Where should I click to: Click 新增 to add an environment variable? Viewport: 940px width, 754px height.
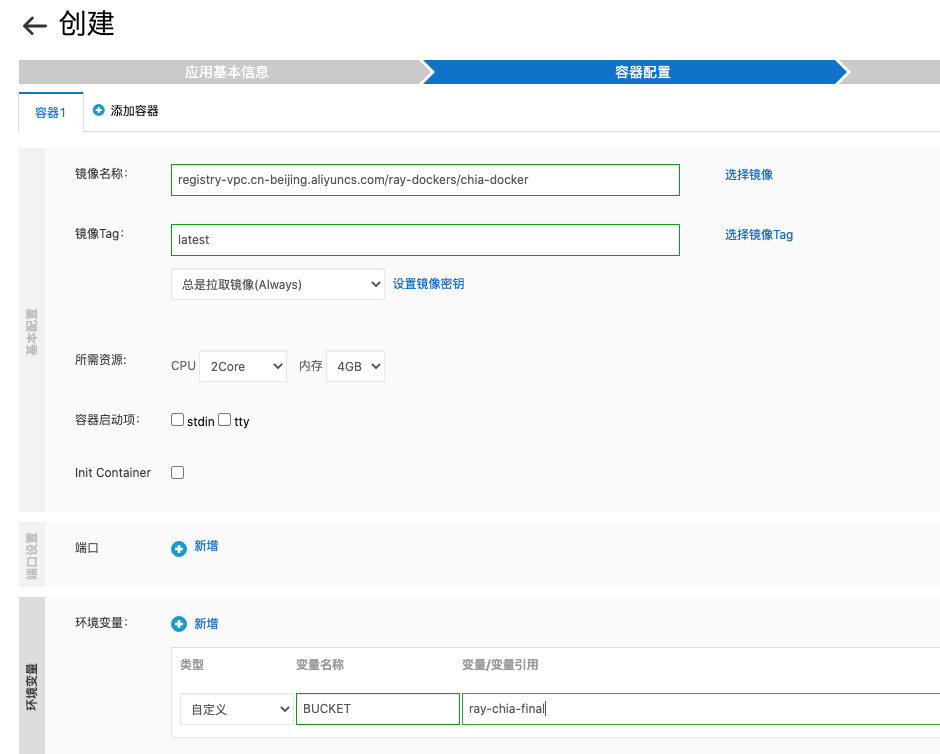click(x=206, y=623)
